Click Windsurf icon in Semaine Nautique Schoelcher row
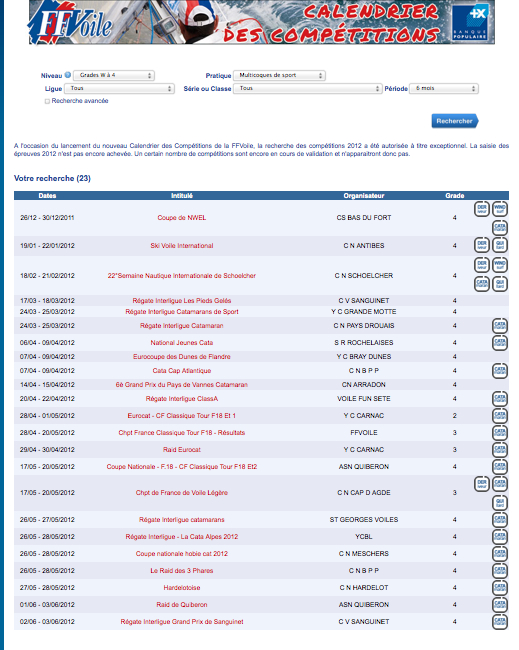This screenshot has height=650, width=519. (500, 265)
